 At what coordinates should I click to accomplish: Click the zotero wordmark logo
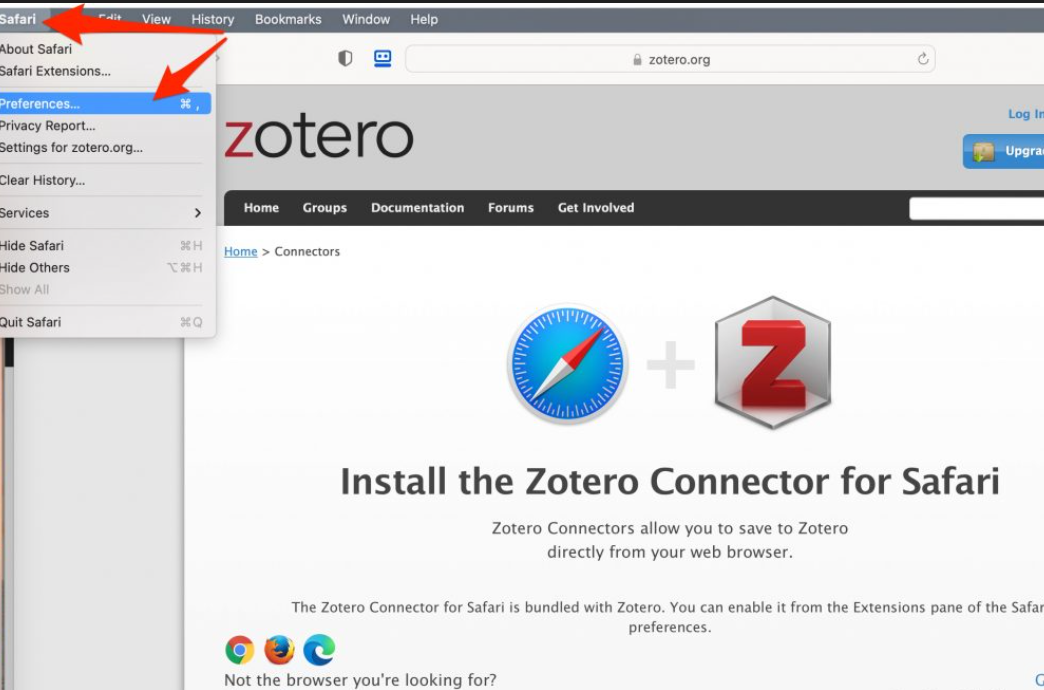click(x=318, y=137)
